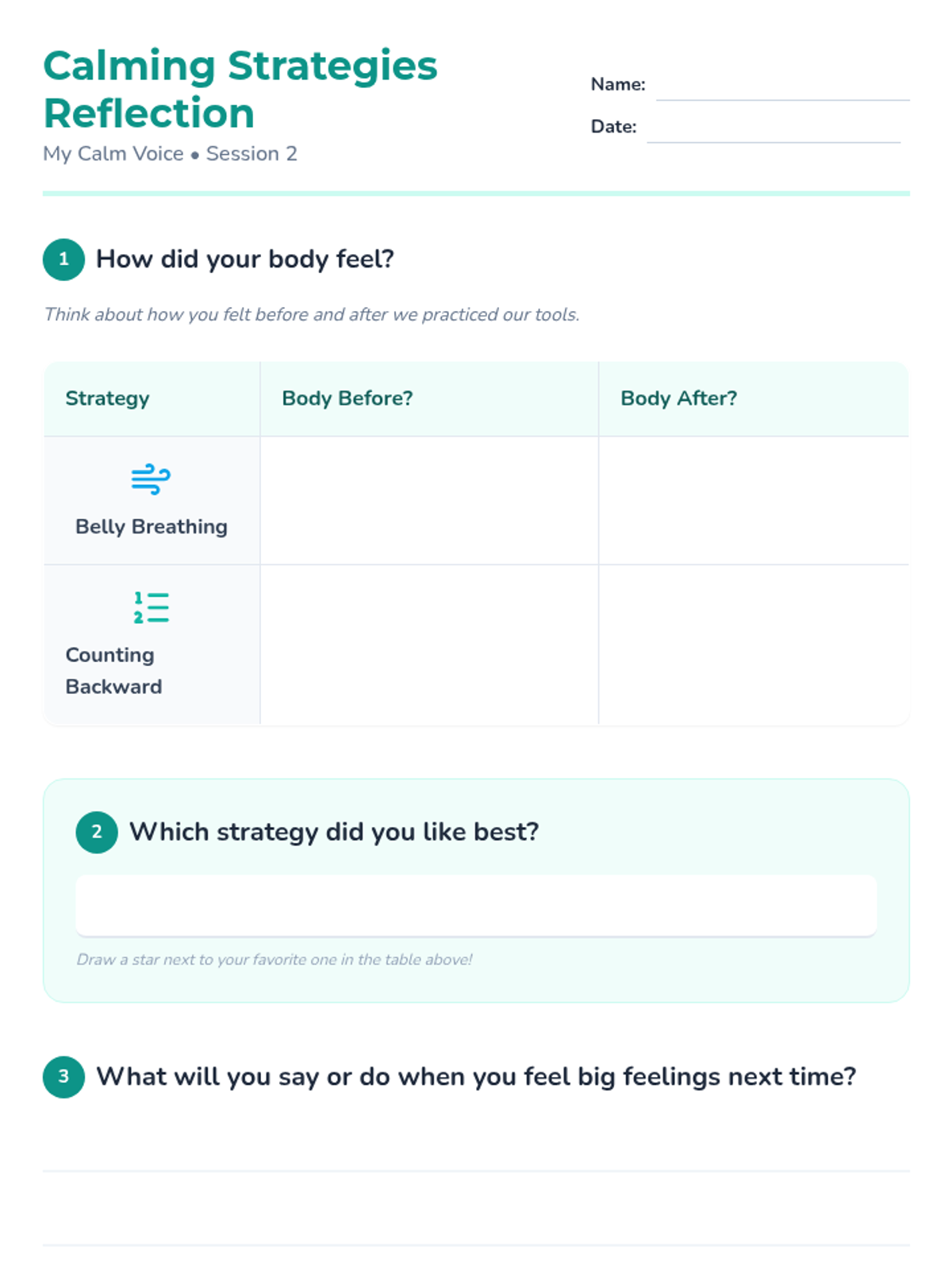Select the number 2 circle badge
The width and height of the screenshot is (952, 1270).
coord(97,832)
